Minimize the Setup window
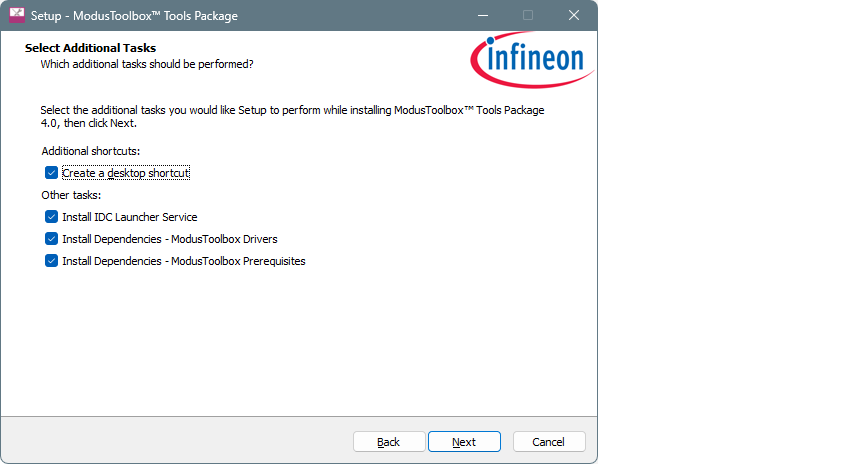 pos(483,15)
